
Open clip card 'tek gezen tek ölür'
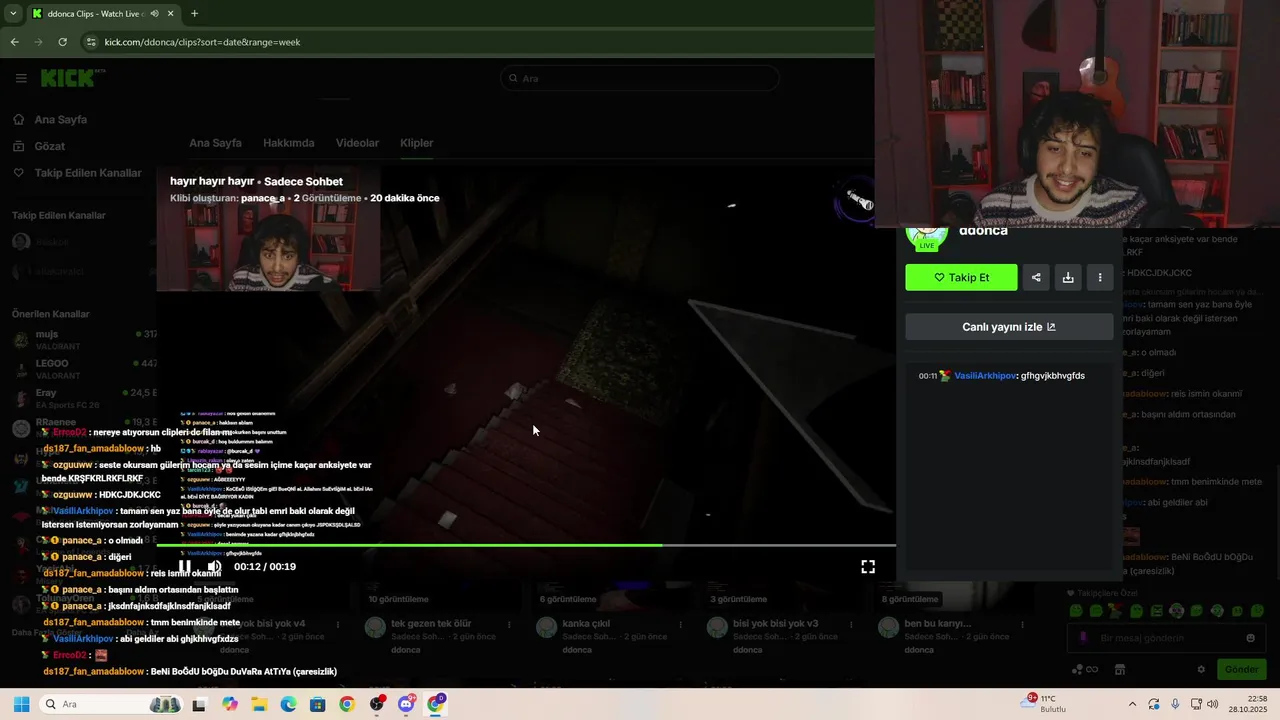point(433,623)
